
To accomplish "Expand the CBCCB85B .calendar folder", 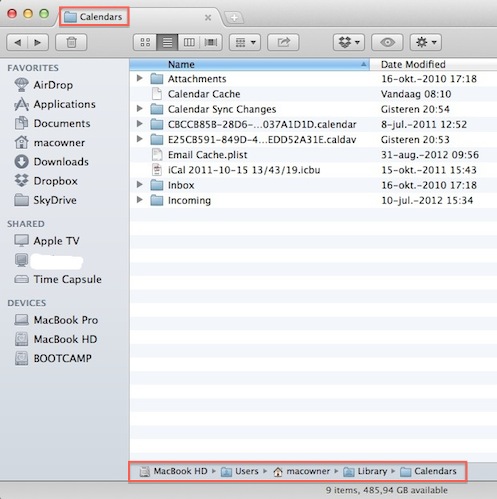I will 140,124.
